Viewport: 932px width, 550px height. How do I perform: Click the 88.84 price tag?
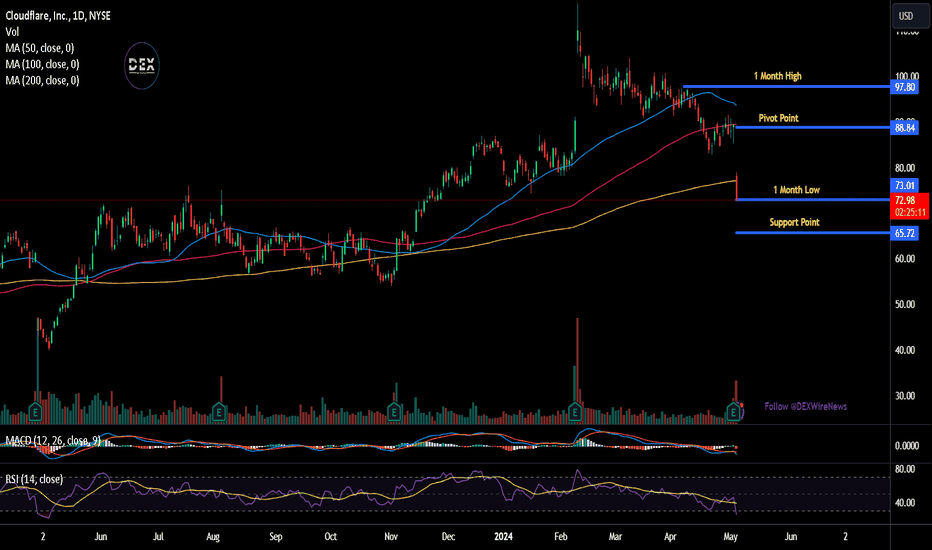click(x=905, y=128)
